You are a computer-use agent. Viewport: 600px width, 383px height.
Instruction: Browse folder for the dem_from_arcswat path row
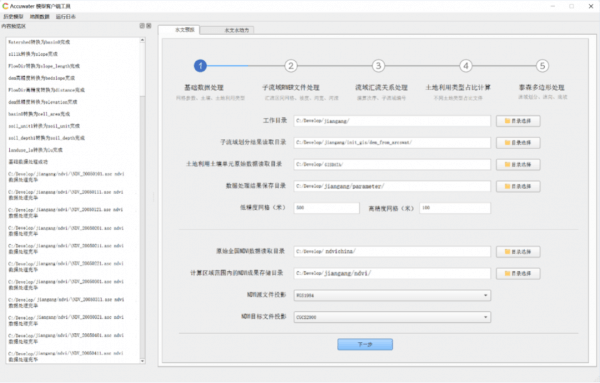click(518, 143)
